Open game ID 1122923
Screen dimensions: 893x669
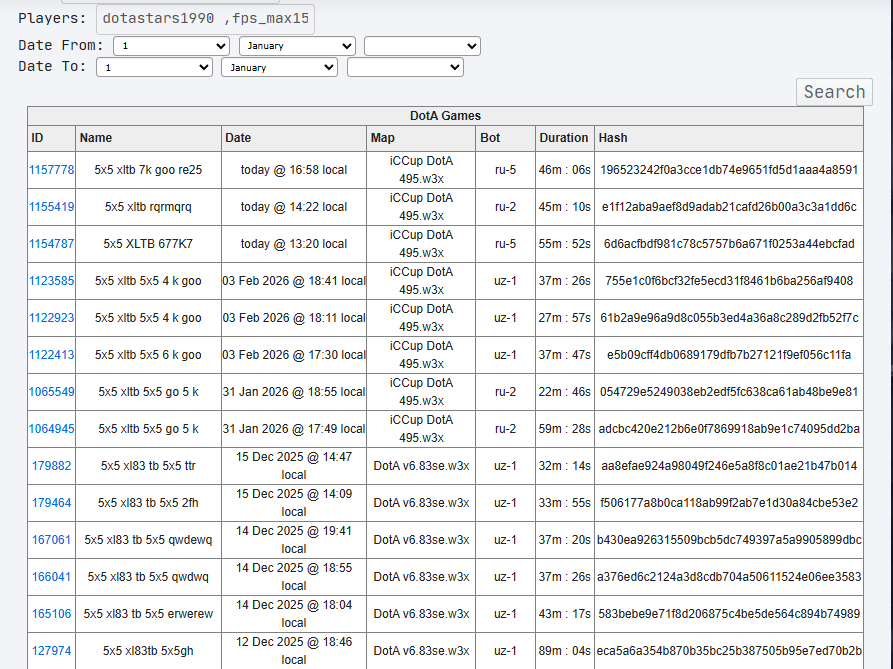51,318
